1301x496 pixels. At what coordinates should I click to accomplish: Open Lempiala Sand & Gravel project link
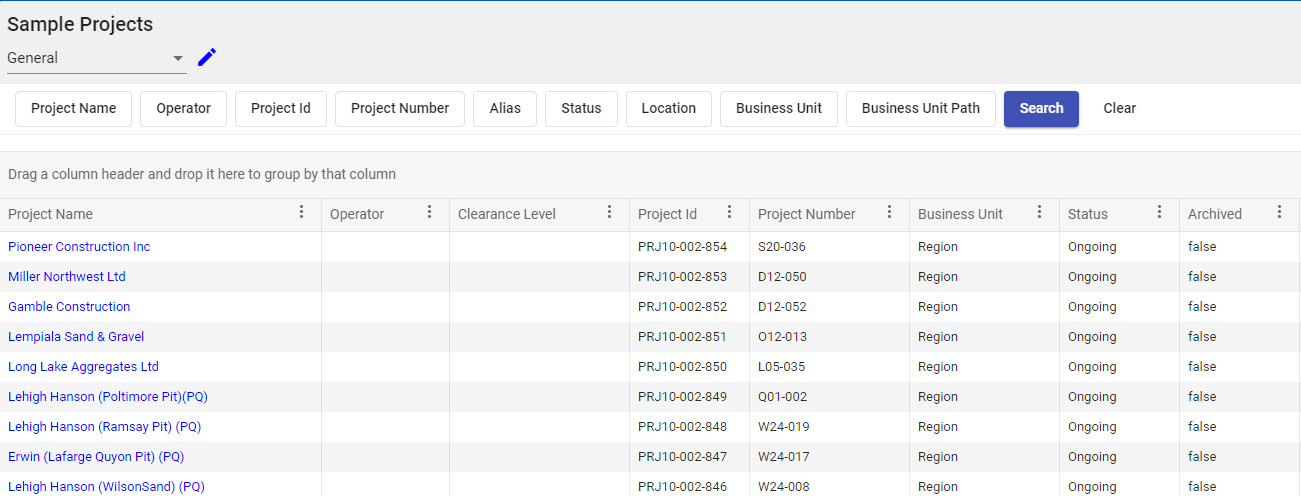76,337
